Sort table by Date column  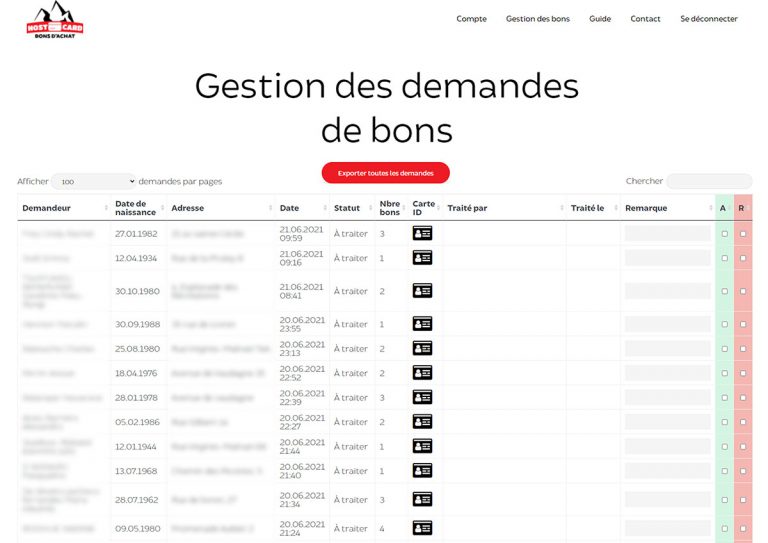(302, 208)
